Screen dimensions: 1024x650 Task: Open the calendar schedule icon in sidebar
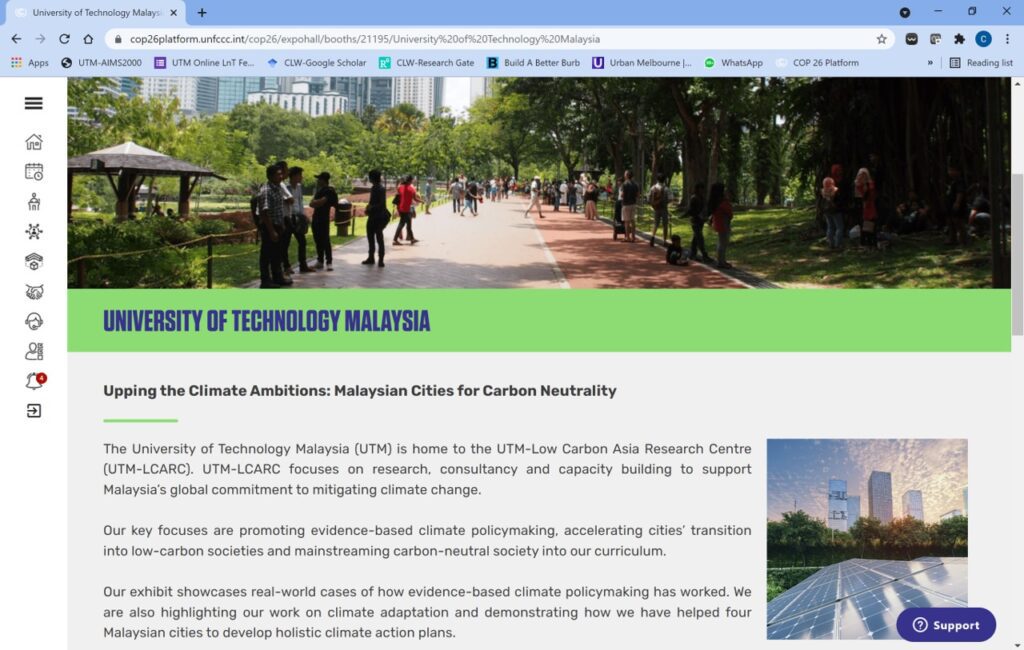point(33,172)
